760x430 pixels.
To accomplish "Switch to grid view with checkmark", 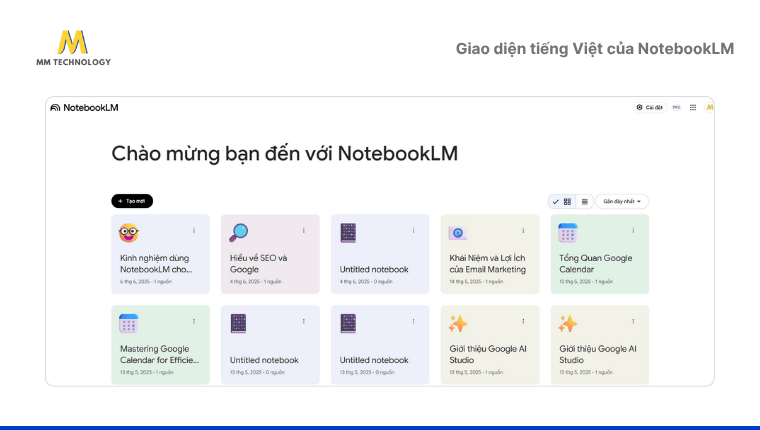I will pyautogui.click(x=562, y=202).
